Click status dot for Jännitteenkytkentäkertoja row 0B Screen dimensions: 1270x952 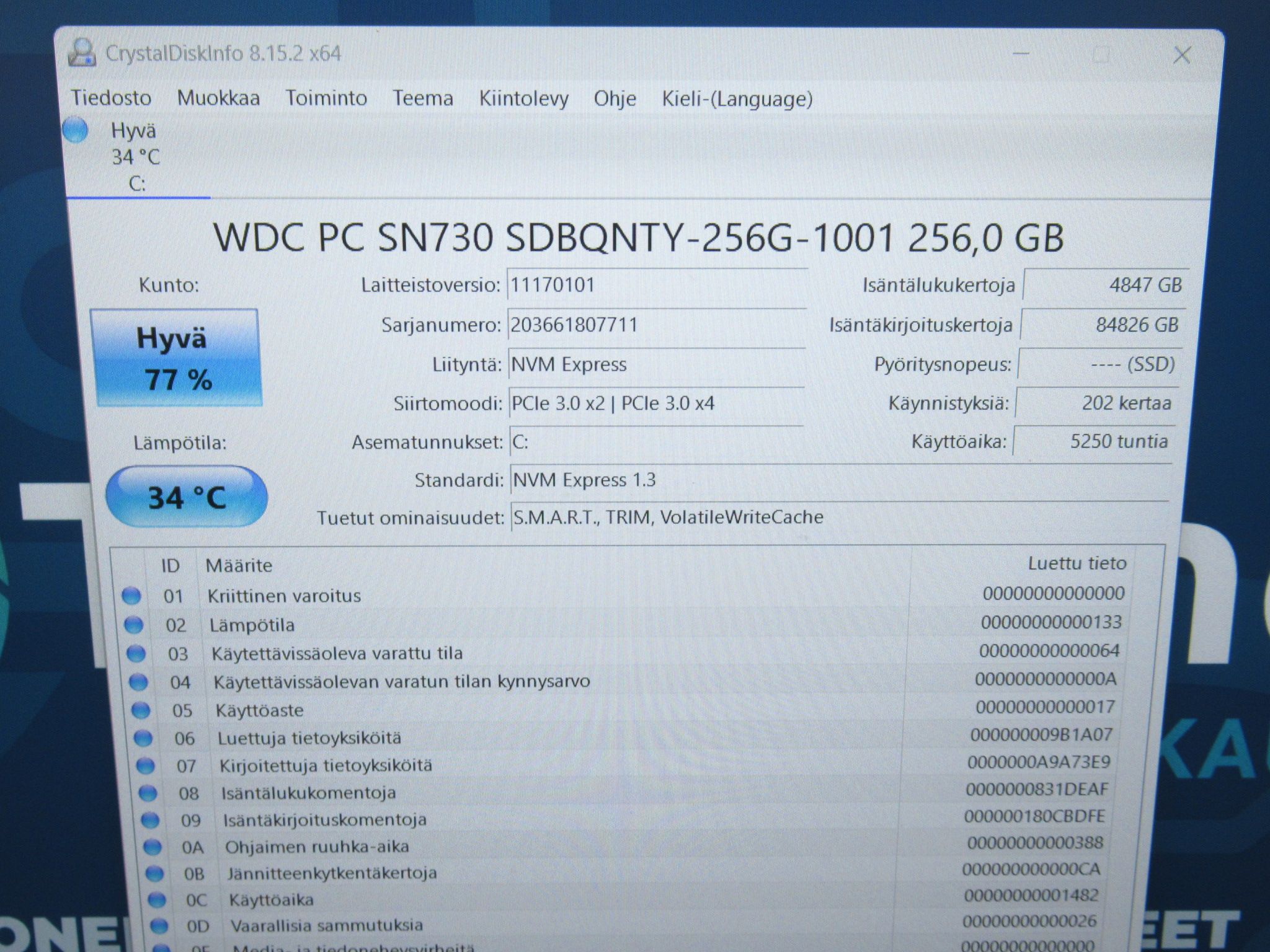pos(154,873)
